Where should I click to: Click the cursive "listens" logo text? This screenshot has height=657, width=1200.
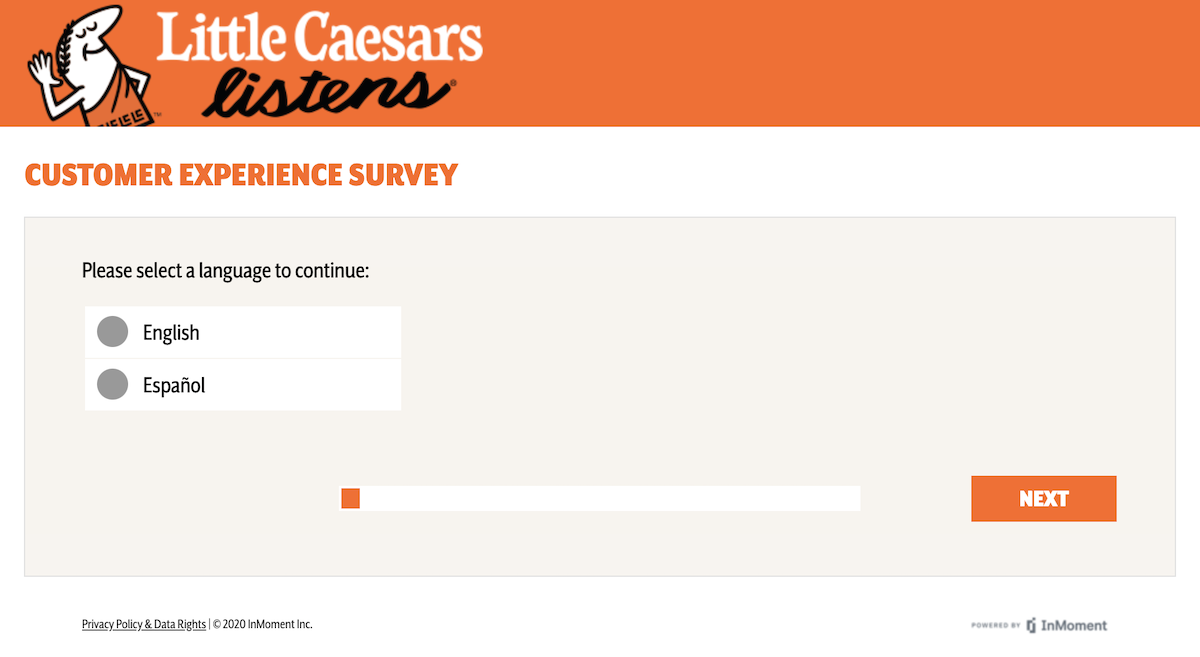331,92
